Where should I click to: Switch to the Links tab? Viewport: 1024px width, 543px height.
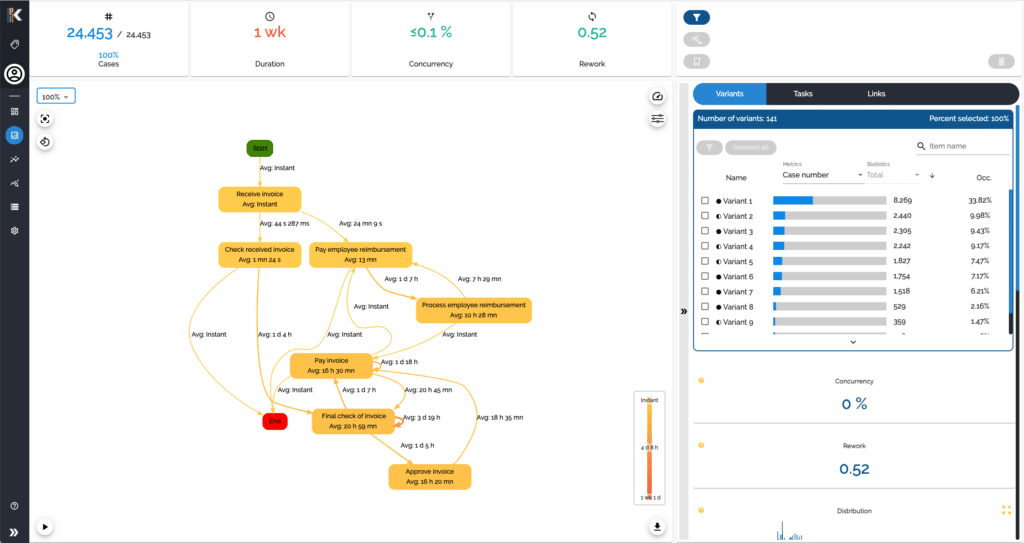pos(876,94)
